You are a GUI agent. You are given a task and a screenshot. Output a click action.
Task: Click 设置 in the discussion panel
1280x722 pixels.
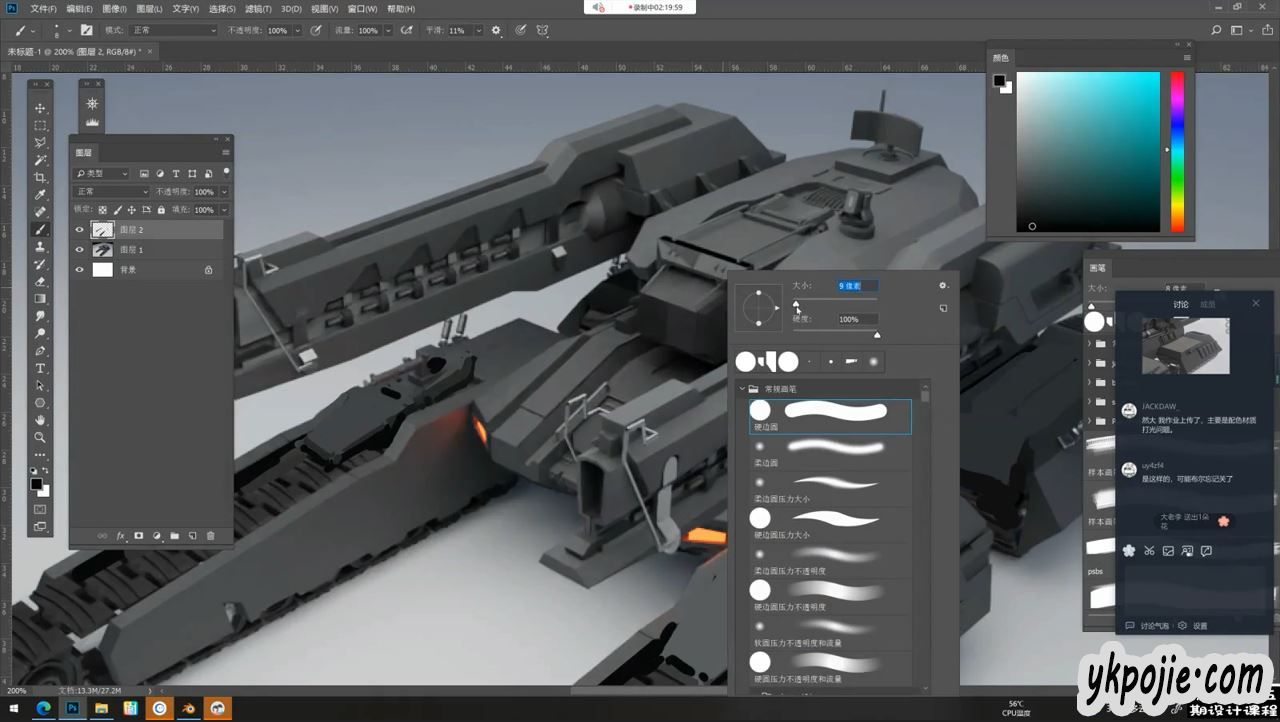pos(1199,626)
